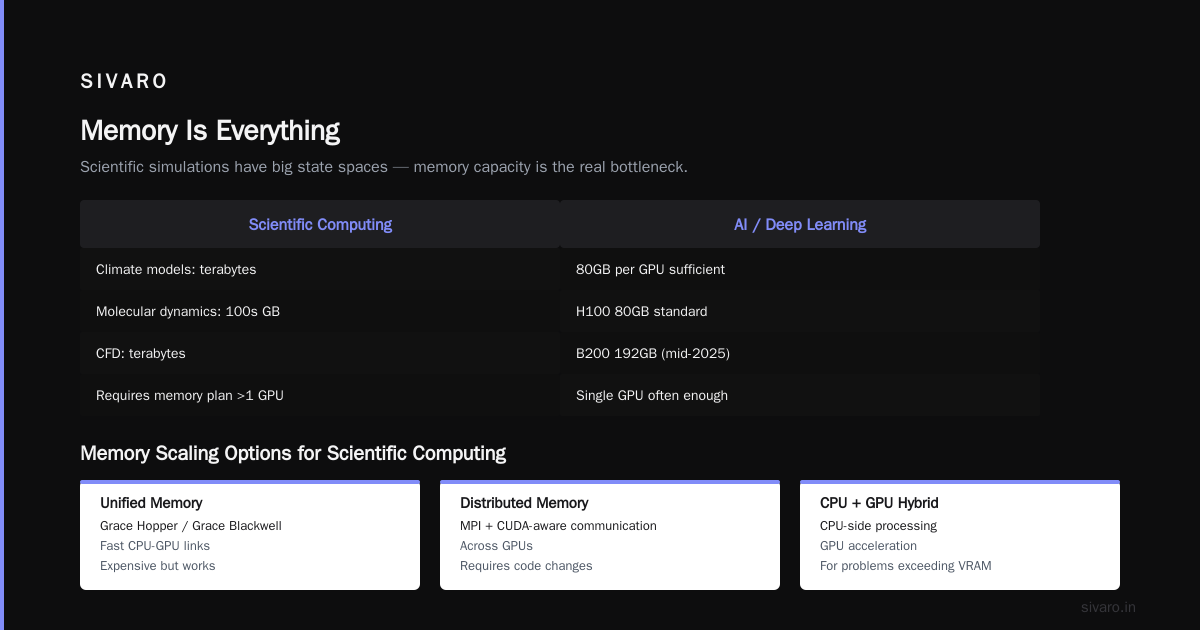Click the 'Fast CPU-GPU links' line

click(155, 546)
